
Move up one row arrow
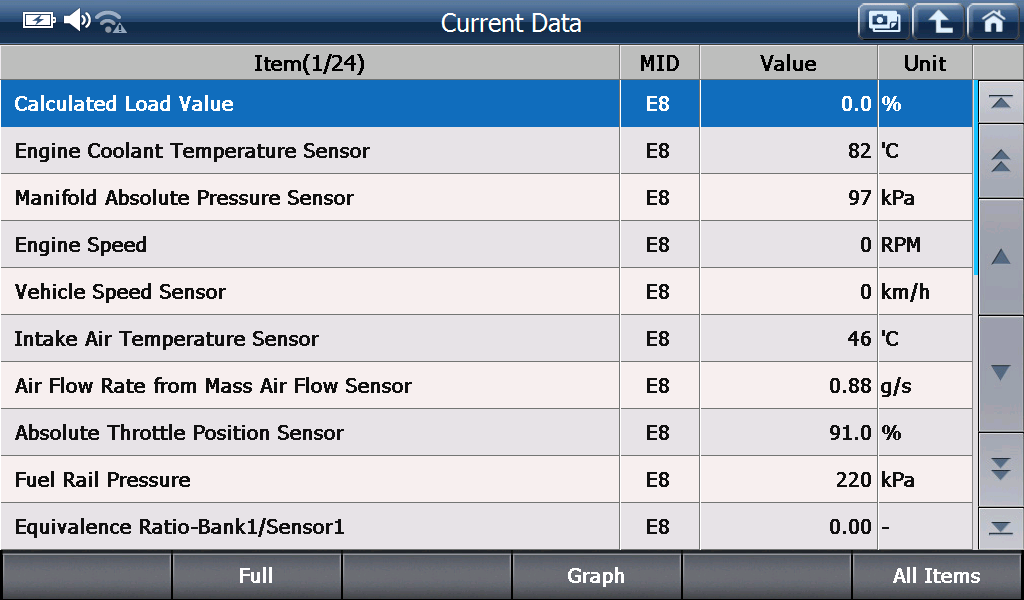click(1000, 257)
